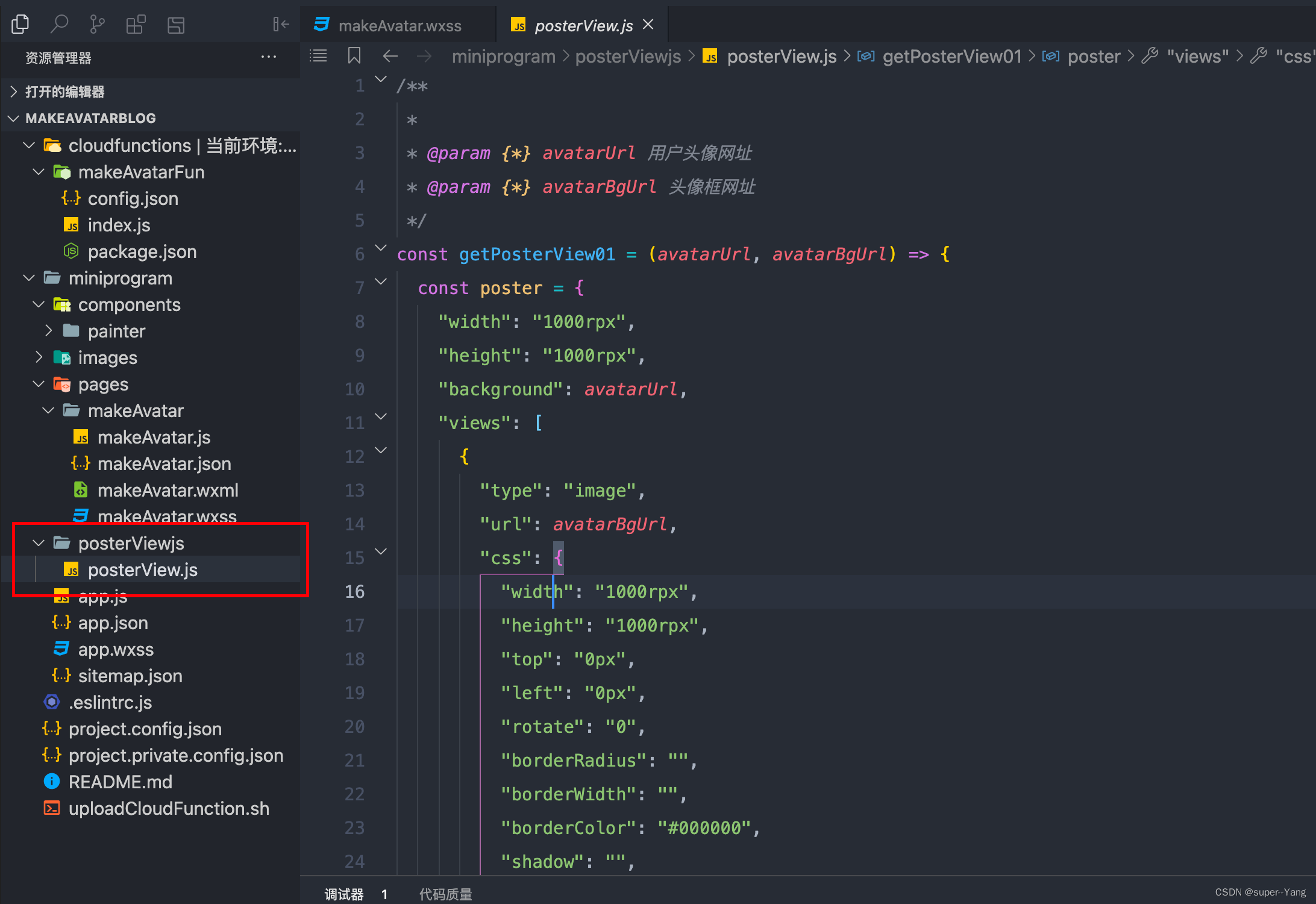Image resolution: width=1316 pixels, height=904 pixels.
Task: Click the save-layout icon in activity bar
Action: pyautogui.click(x=175, y=24)
